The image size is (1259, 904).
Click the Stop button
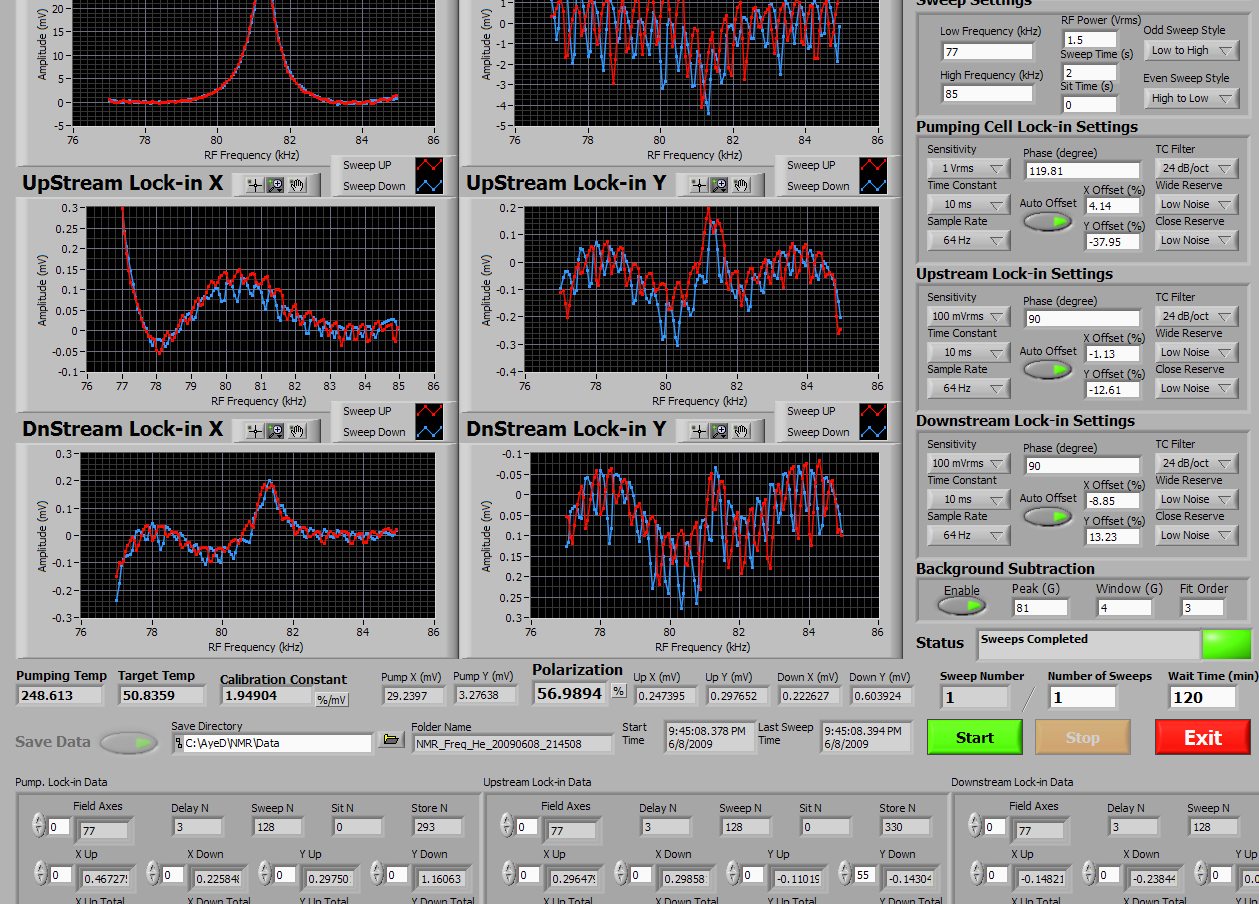[1083, 737]
